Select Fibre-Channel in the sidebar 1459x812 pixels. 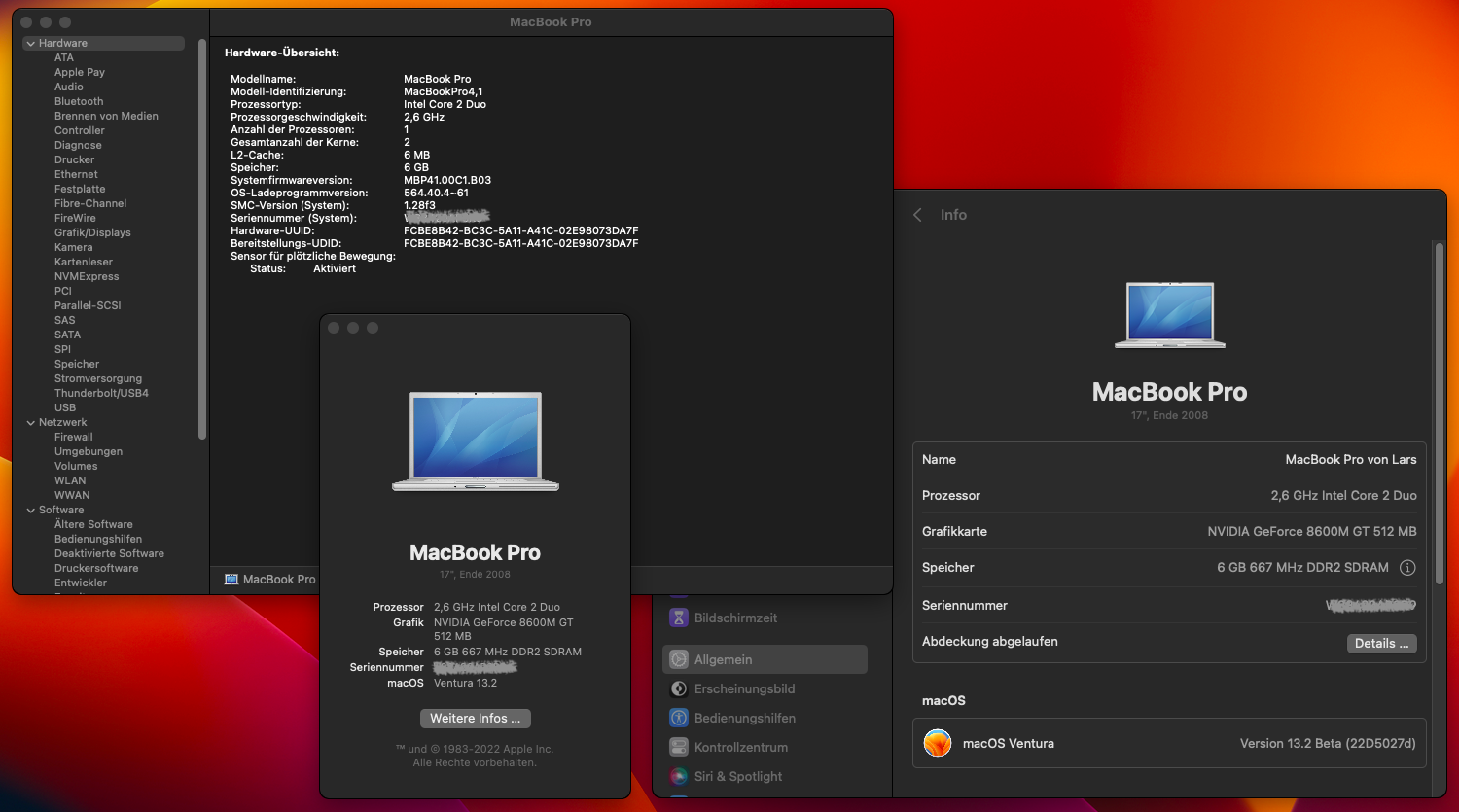[x=90, y=203]
